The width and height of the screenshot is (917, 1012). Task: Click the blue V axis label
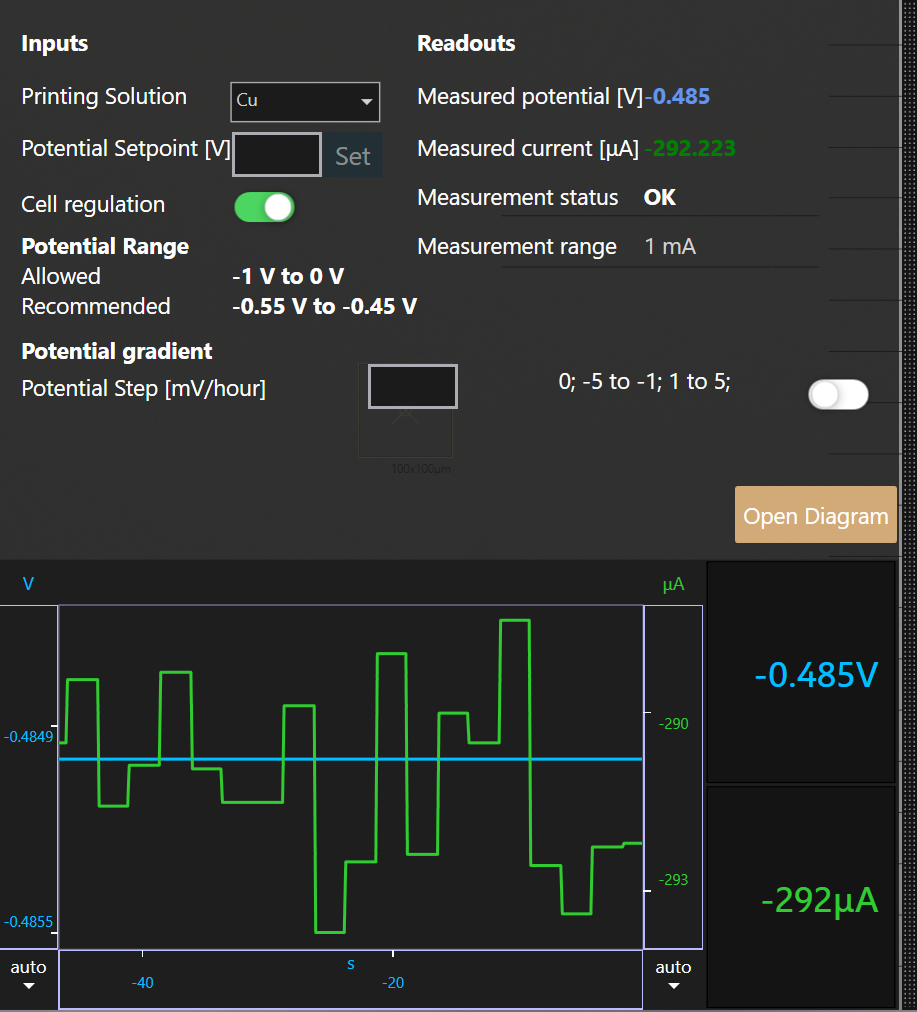[x=28, y=584]
